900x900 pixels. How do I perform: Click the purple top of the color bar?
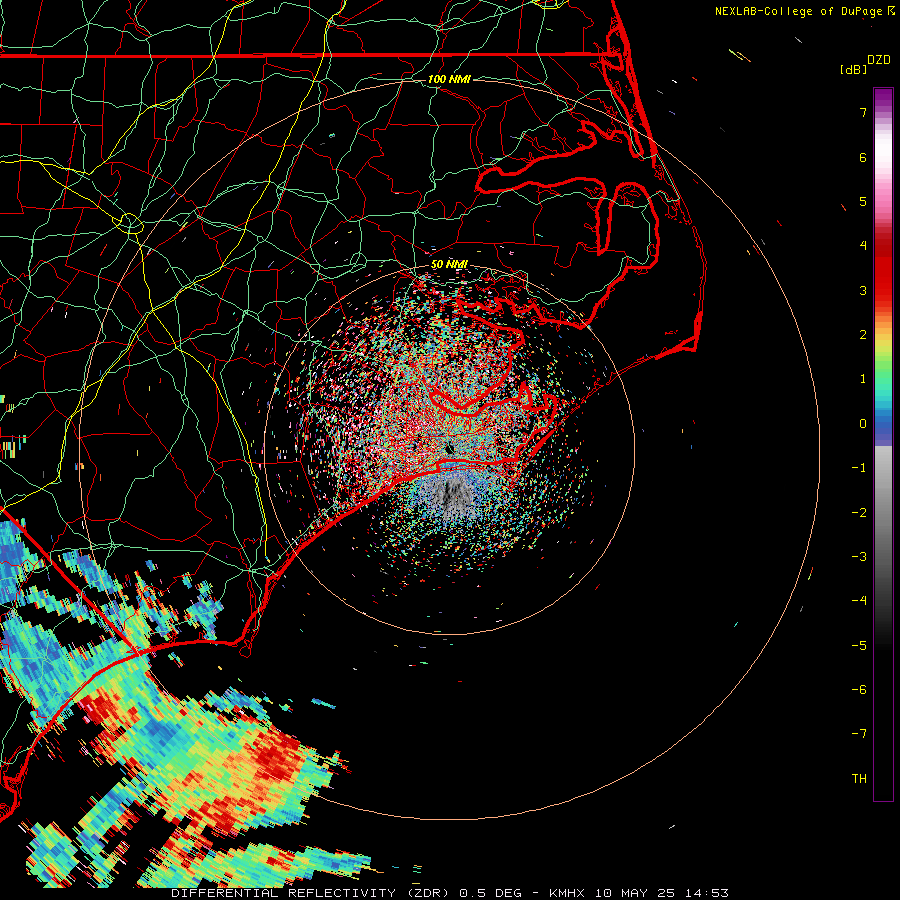[x=883, y=98]
